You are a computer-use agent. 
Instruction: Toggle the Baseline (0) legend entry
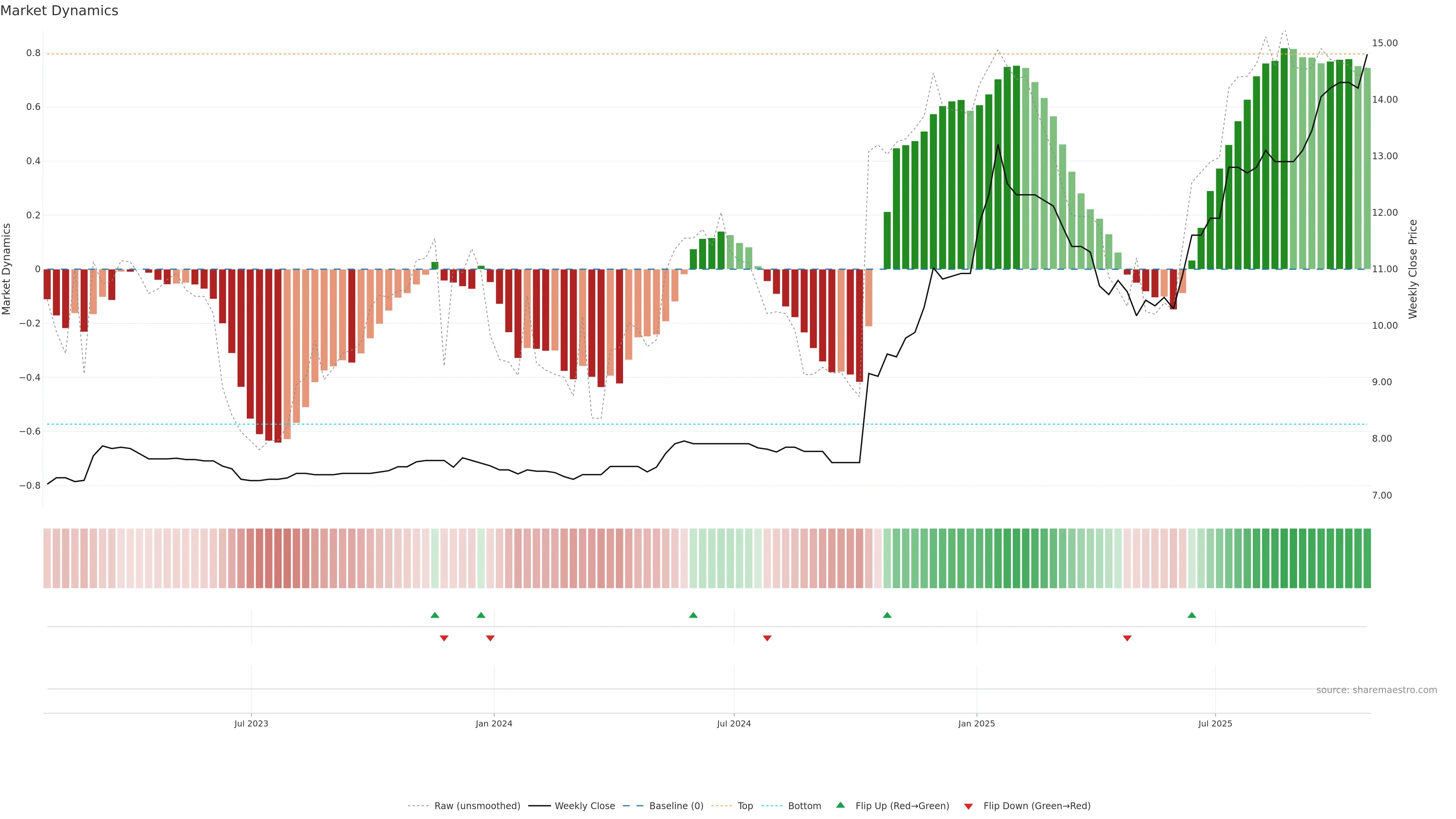pos(676,806)
